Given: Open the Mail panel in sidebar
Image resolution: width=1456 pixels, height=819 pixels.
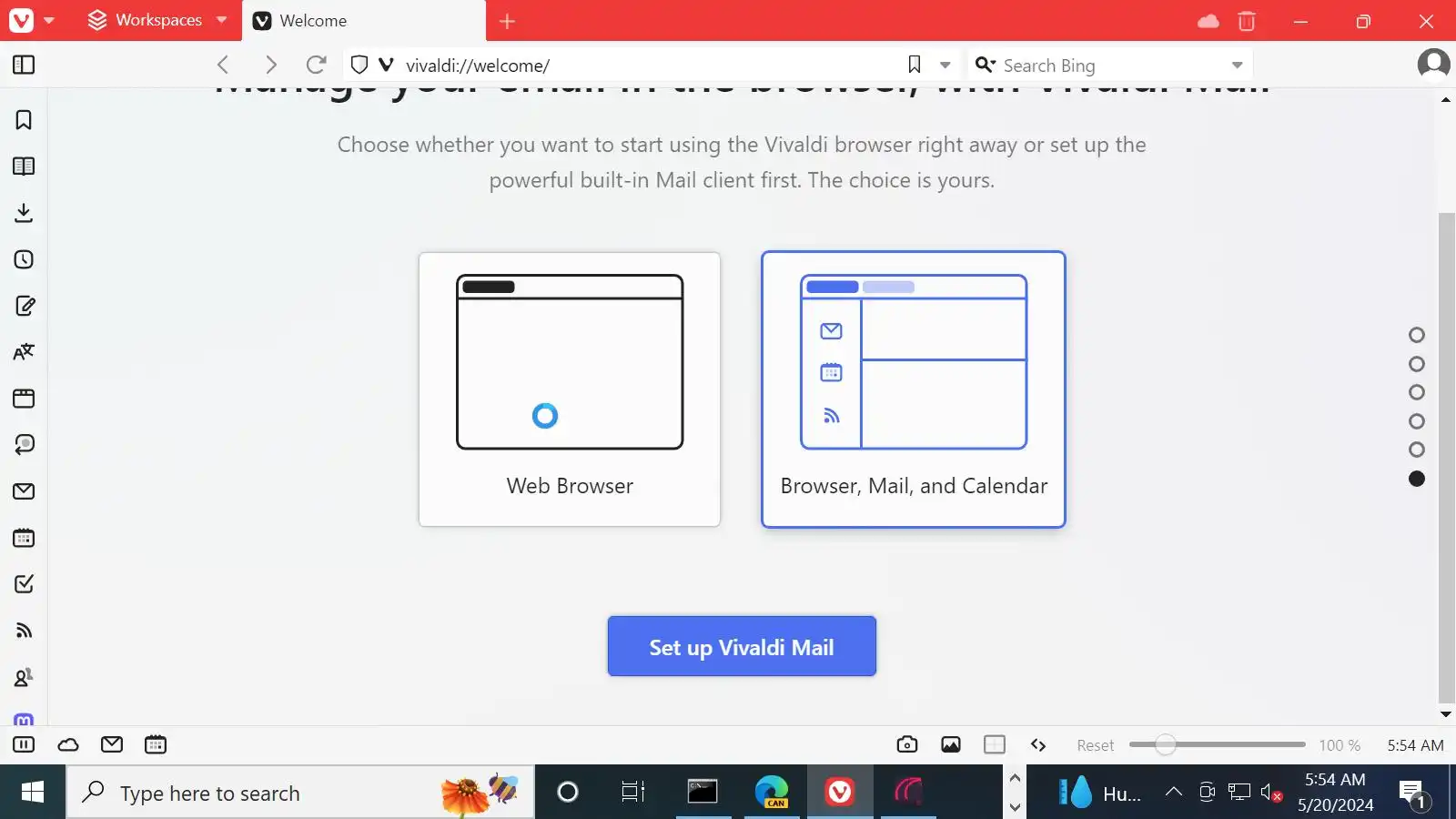Looking at the screenshot, I should click(x=24, y=491).
